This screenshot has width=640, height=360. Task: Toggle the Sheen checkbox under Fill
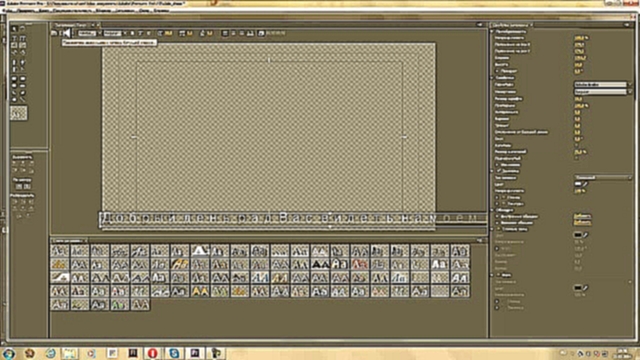point(504,198)
